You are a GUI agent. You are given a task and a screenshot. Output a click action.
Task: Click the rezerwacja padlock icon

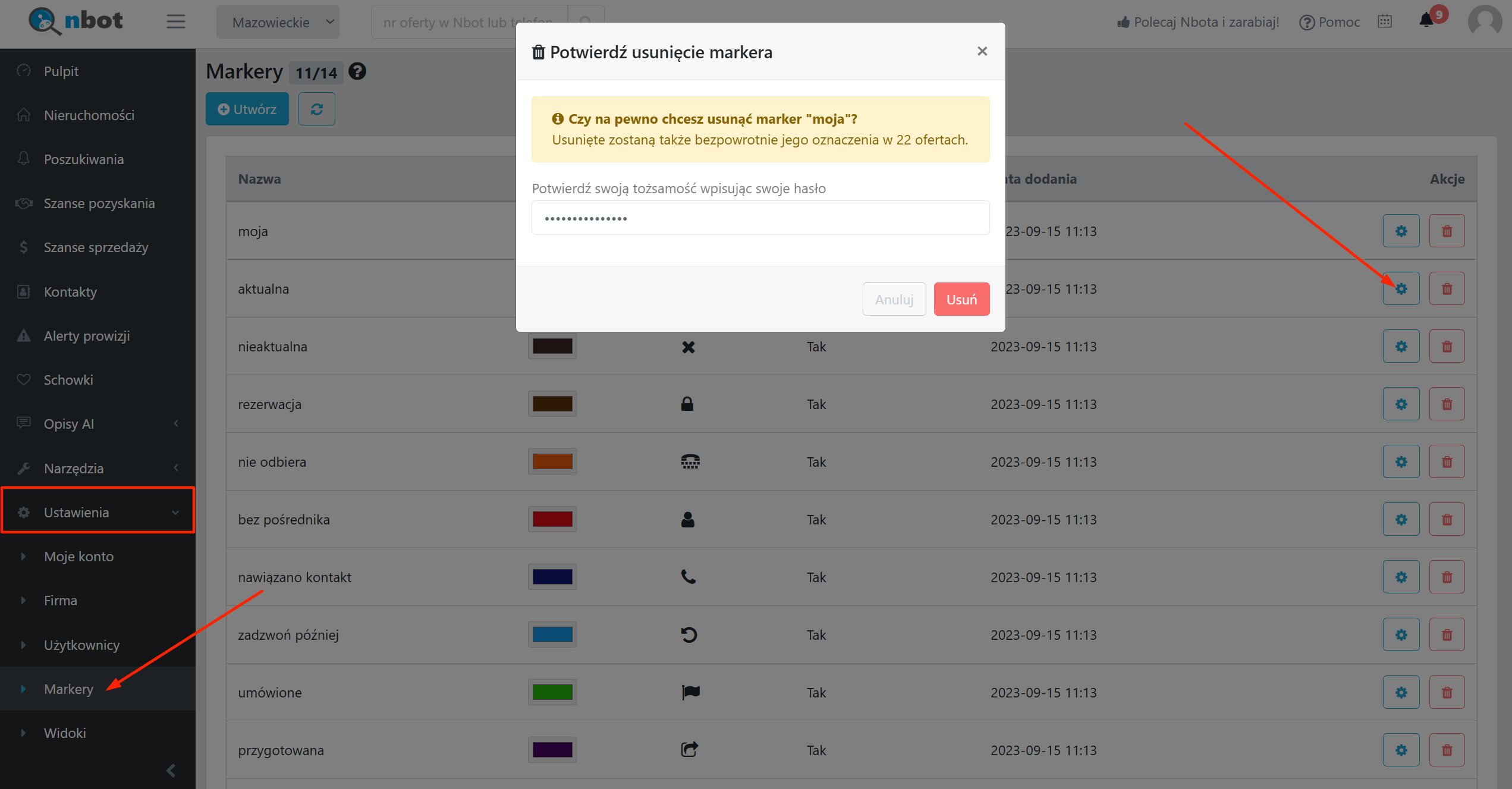click(x=687, y=404)
